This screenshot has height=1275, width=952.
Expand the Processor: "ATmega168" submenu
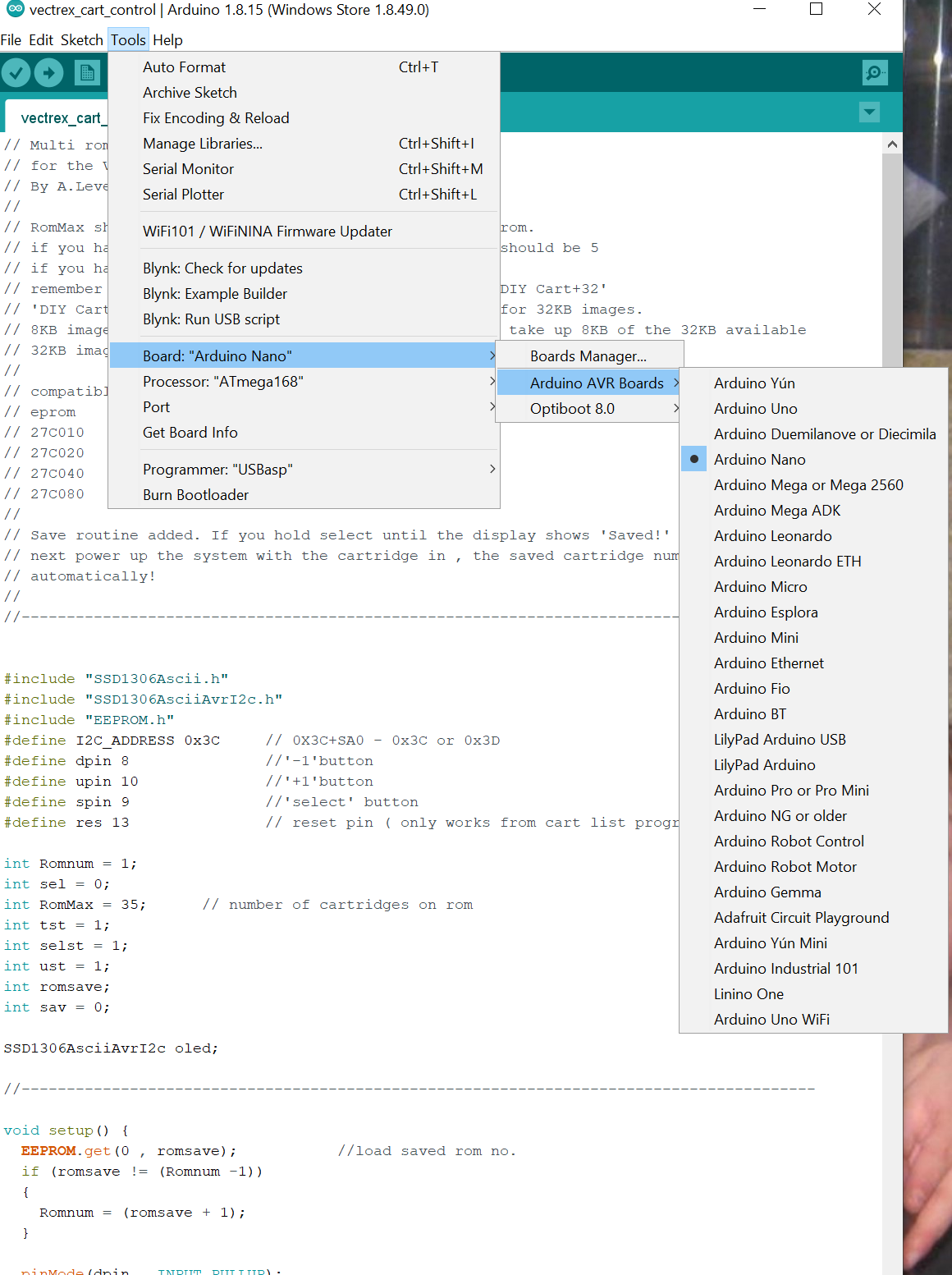(x=304, y=382)
